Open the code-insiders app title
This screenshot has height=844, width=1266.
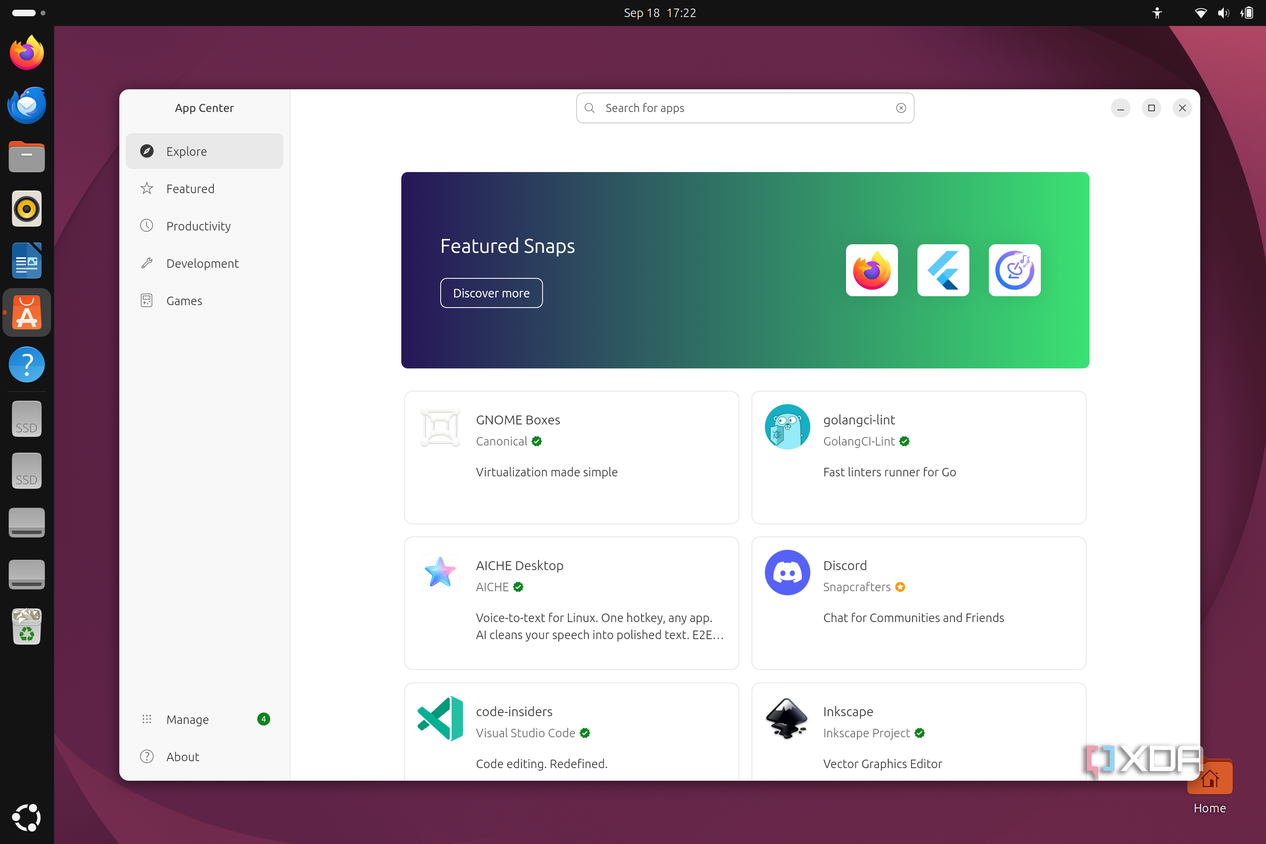514,712
